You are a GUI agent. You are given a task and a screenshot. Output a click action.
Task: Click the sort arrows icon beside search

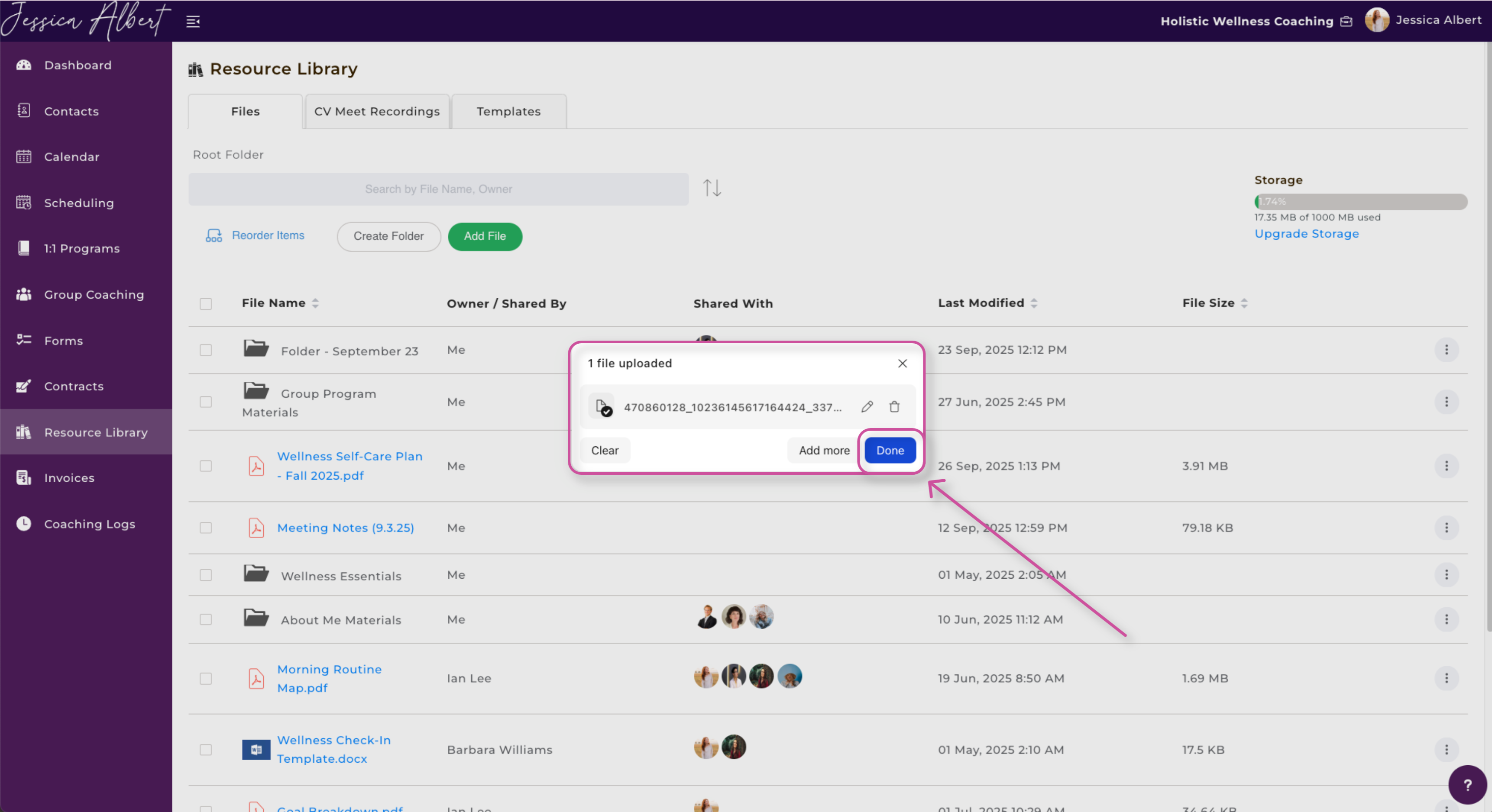pos(712,188)
